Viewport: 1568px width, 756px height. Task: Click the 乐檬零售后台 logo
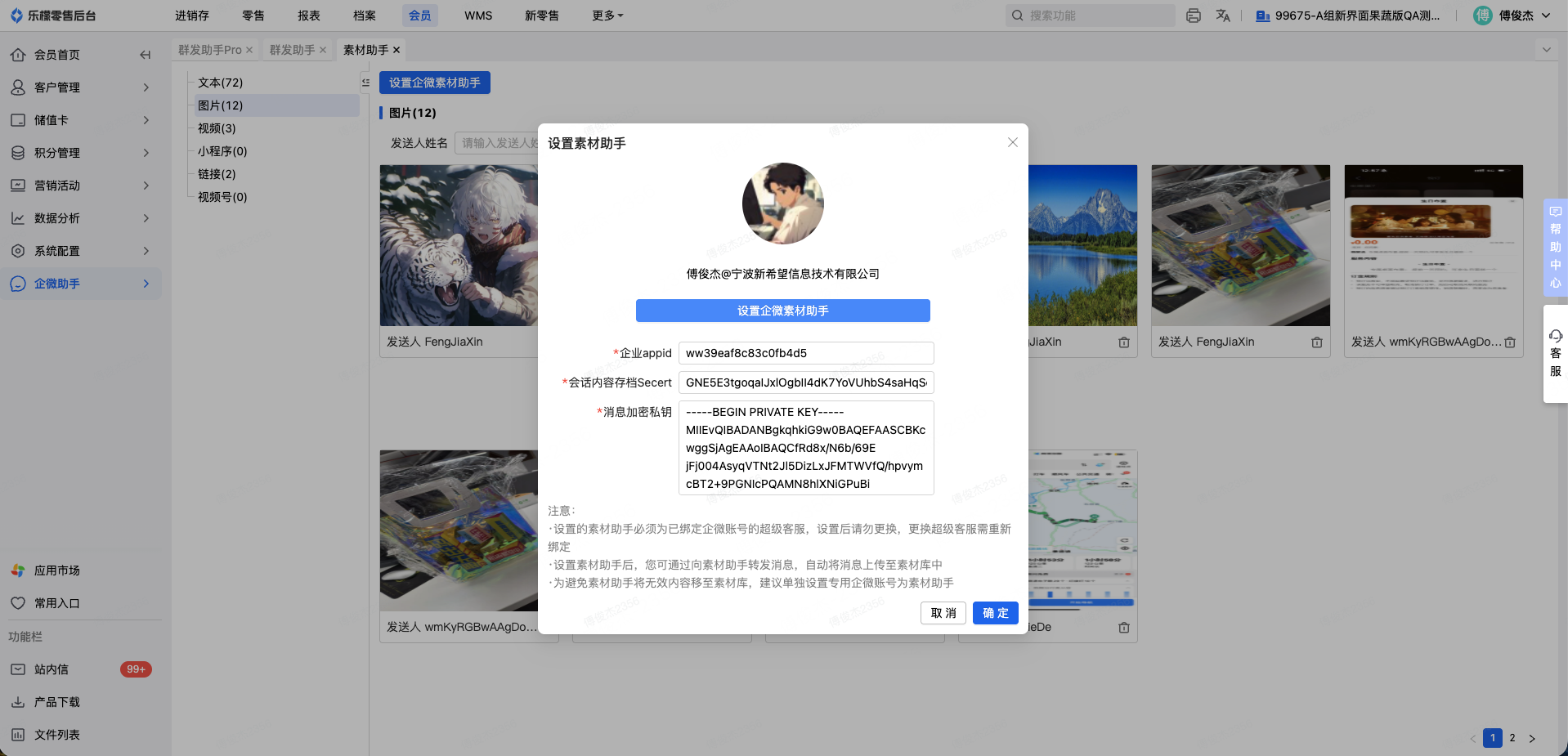tap(53, 16)
